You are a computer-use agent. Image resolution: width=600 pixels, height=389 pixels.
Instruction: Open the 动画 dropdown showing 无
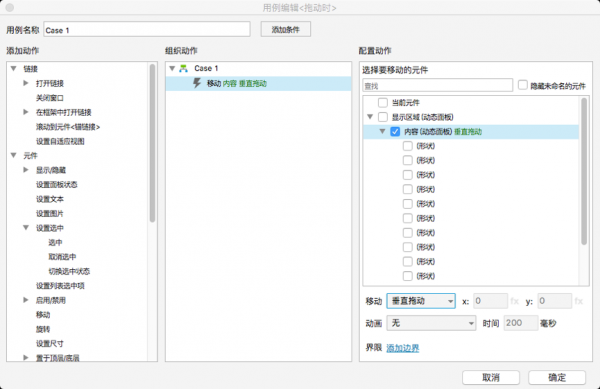(x=431, y=323)
